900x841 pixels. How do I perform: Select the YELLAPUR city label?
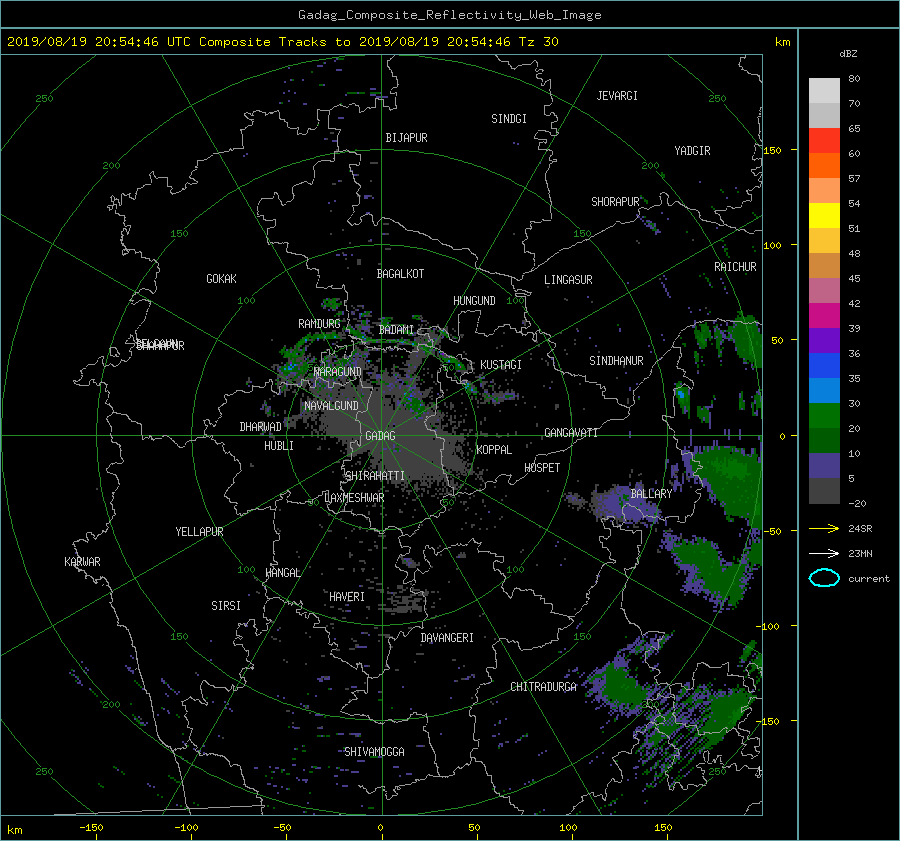tap(199, 532)
